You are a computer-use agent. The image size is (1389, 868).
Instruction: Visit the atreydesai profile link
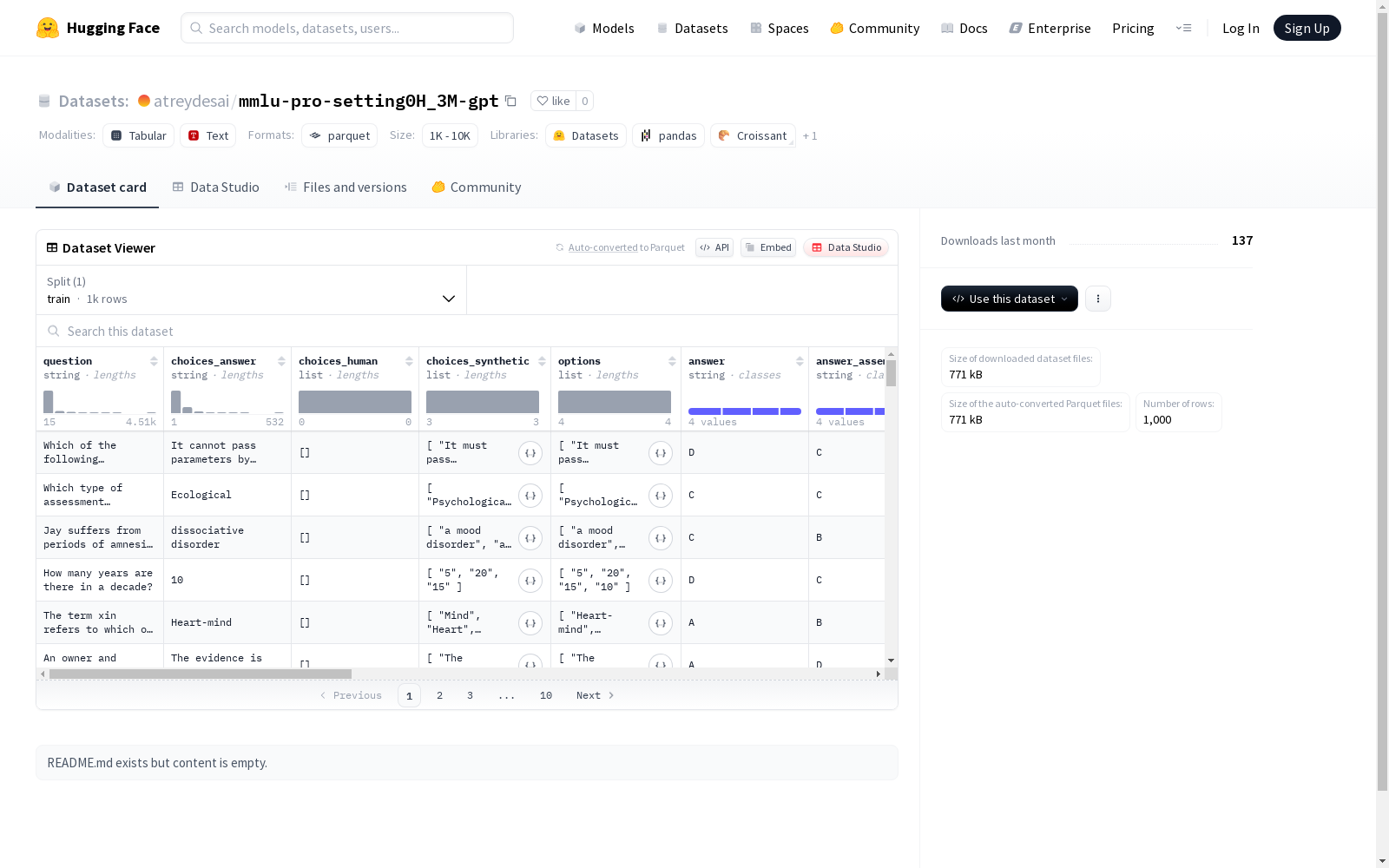click(x=191, y=101)
